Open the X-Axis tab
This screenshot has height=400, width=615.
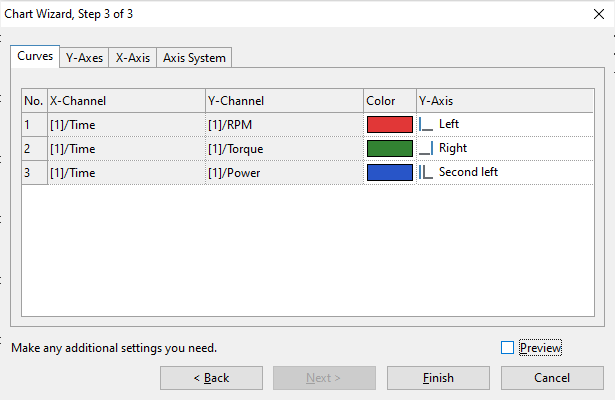coord(133,58)
